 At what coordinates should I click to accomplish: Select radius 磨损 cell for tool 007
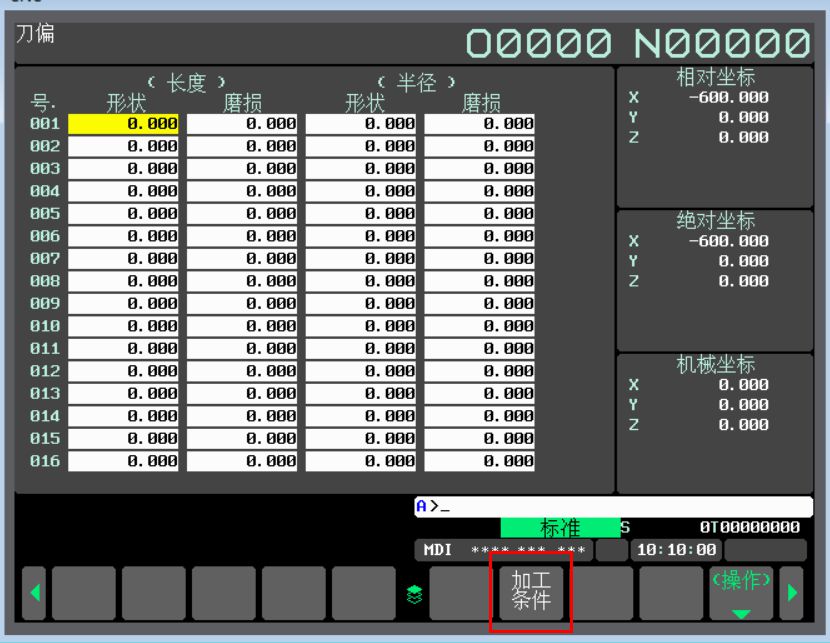tap(479, 259)
